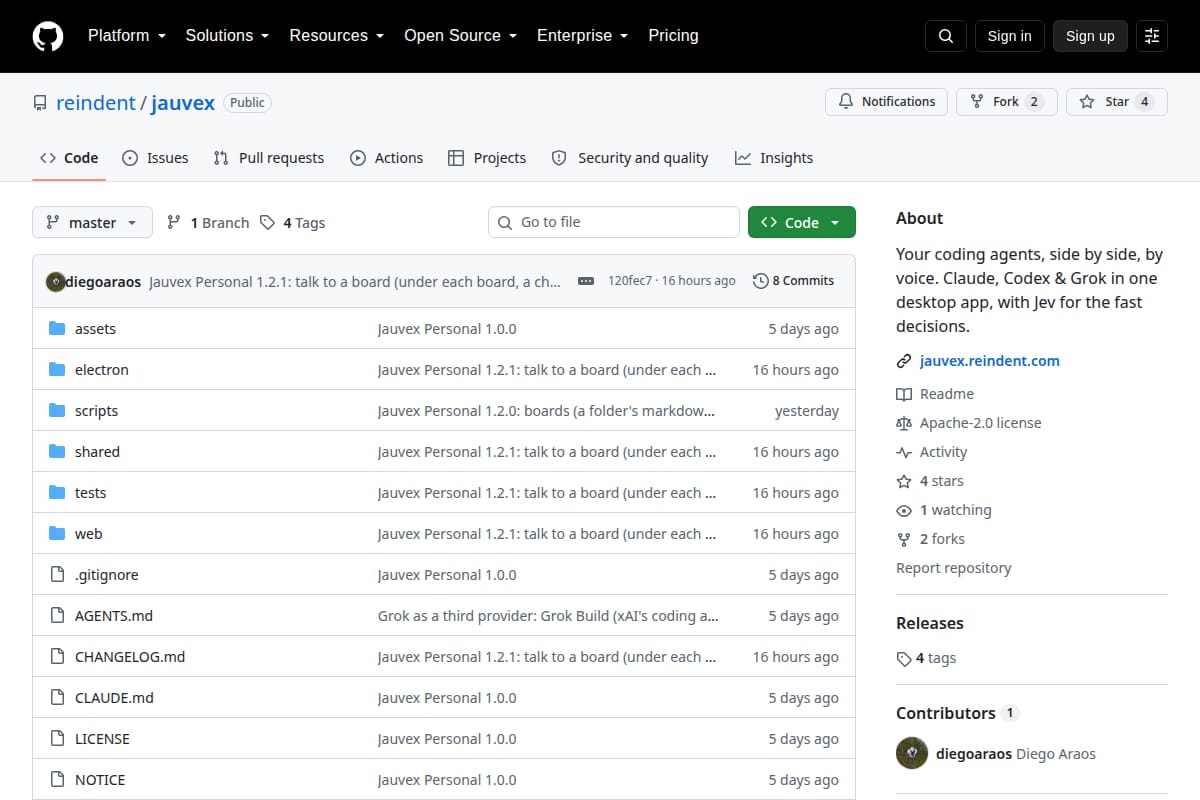Click the commit details ellipsis icon
1200x800 pixels.
click(x=586, y=281)
